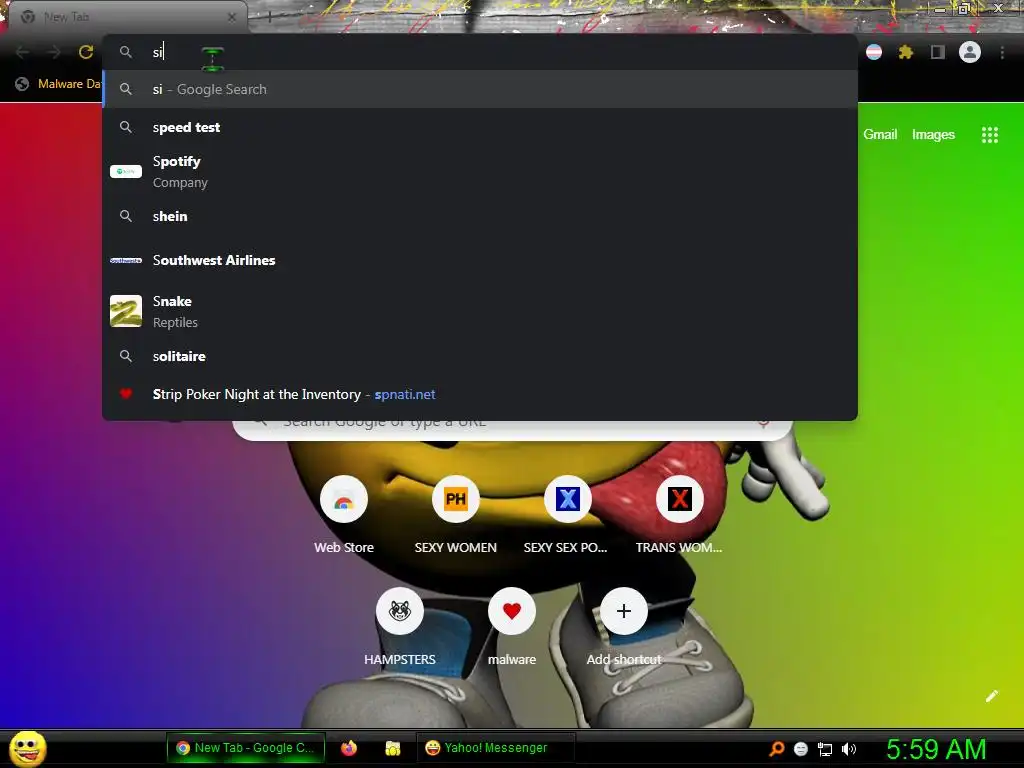This screenshot has width=1024, height=768.
Task: Click the striped extension icon in toolbar
Action: [874, 52]
